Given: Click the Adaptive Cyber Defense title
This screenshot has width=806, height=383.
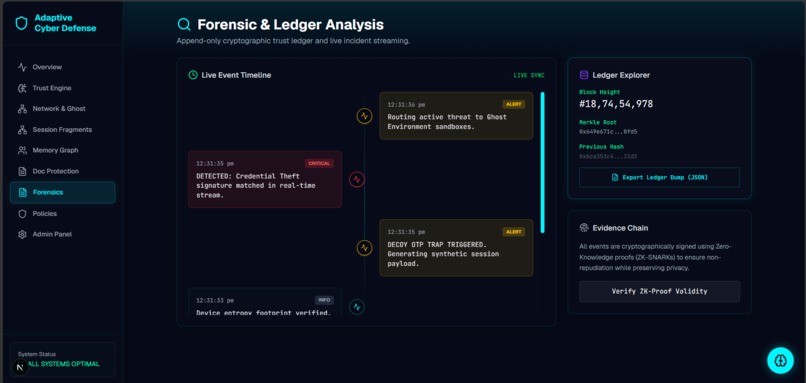Looking at the screenshot, I should pos(65,23).
